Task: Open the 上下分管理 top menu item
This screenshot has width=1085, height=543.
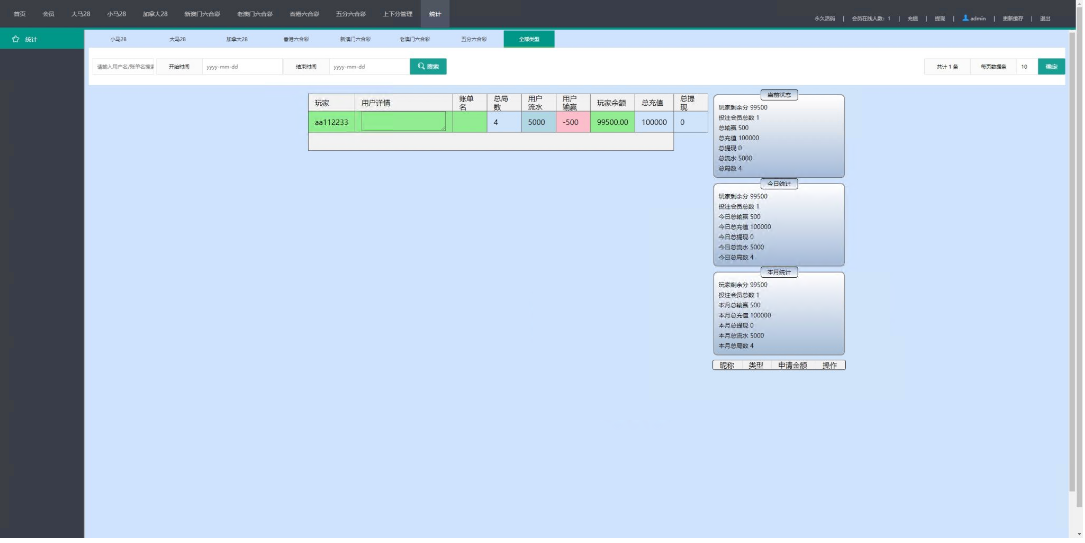Action: pos(397,14)
